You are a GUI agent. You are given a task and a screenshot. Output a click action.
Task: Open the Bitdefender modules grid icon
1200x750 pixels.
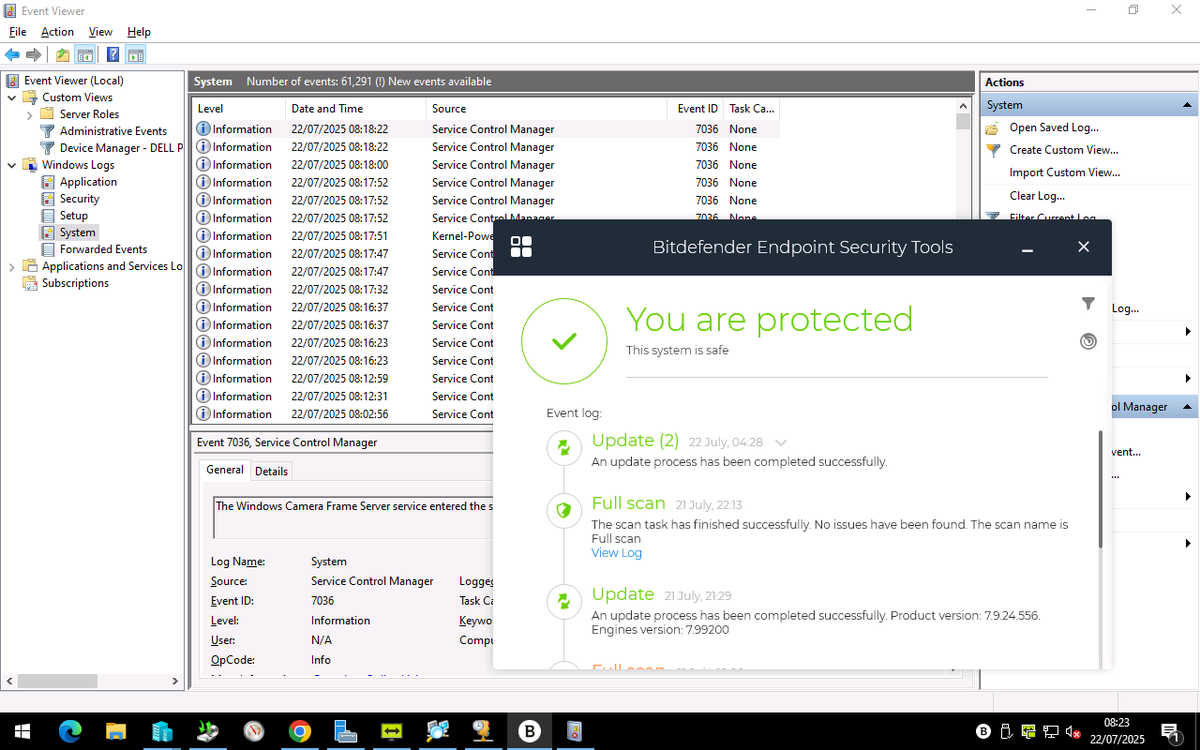click(x=521, y=247)
